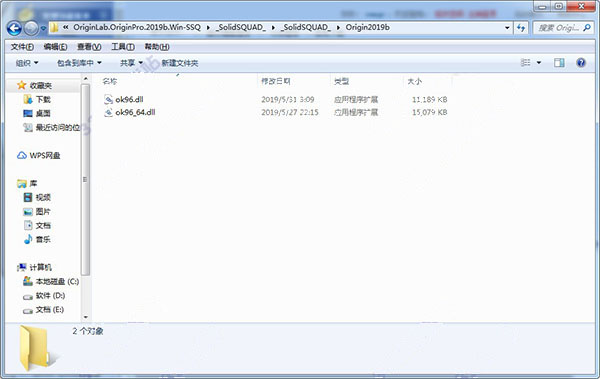Viewport: 600px width, 379px height.
Task: Click the ok96.dll file icon
Action: click(x=108, y=100)
